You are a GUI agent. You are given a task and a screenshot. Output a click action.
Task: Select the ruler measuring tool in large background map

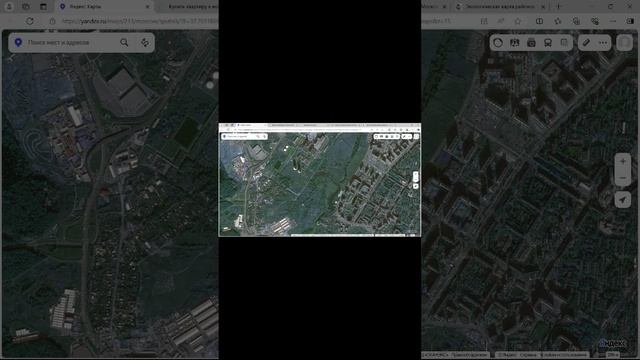pyautogui.click(x=586, y=42)
